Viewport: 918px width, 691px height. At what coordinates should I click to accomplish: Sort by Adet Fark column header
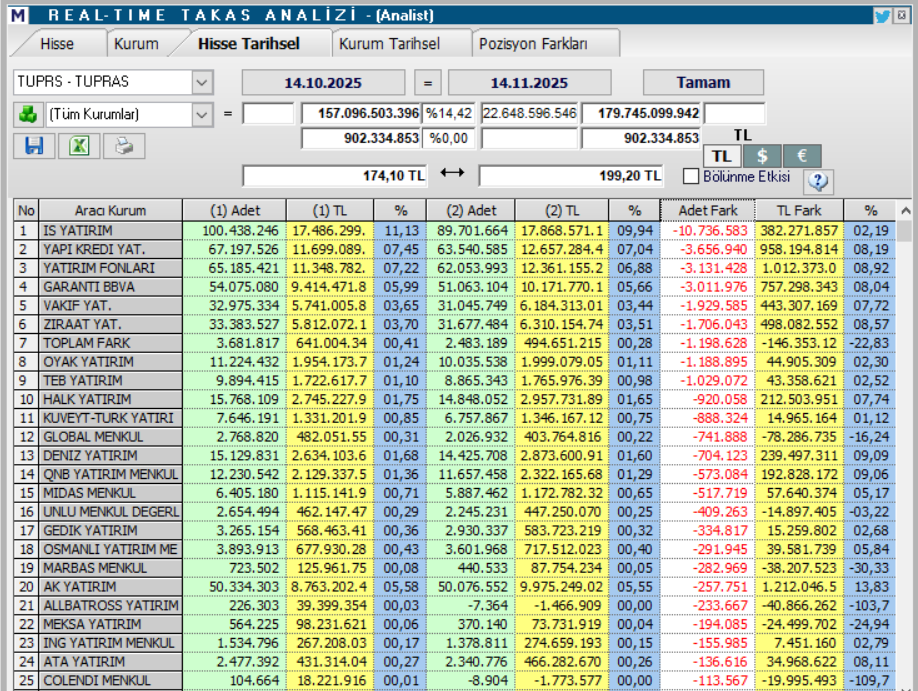(x=708, y=211)
